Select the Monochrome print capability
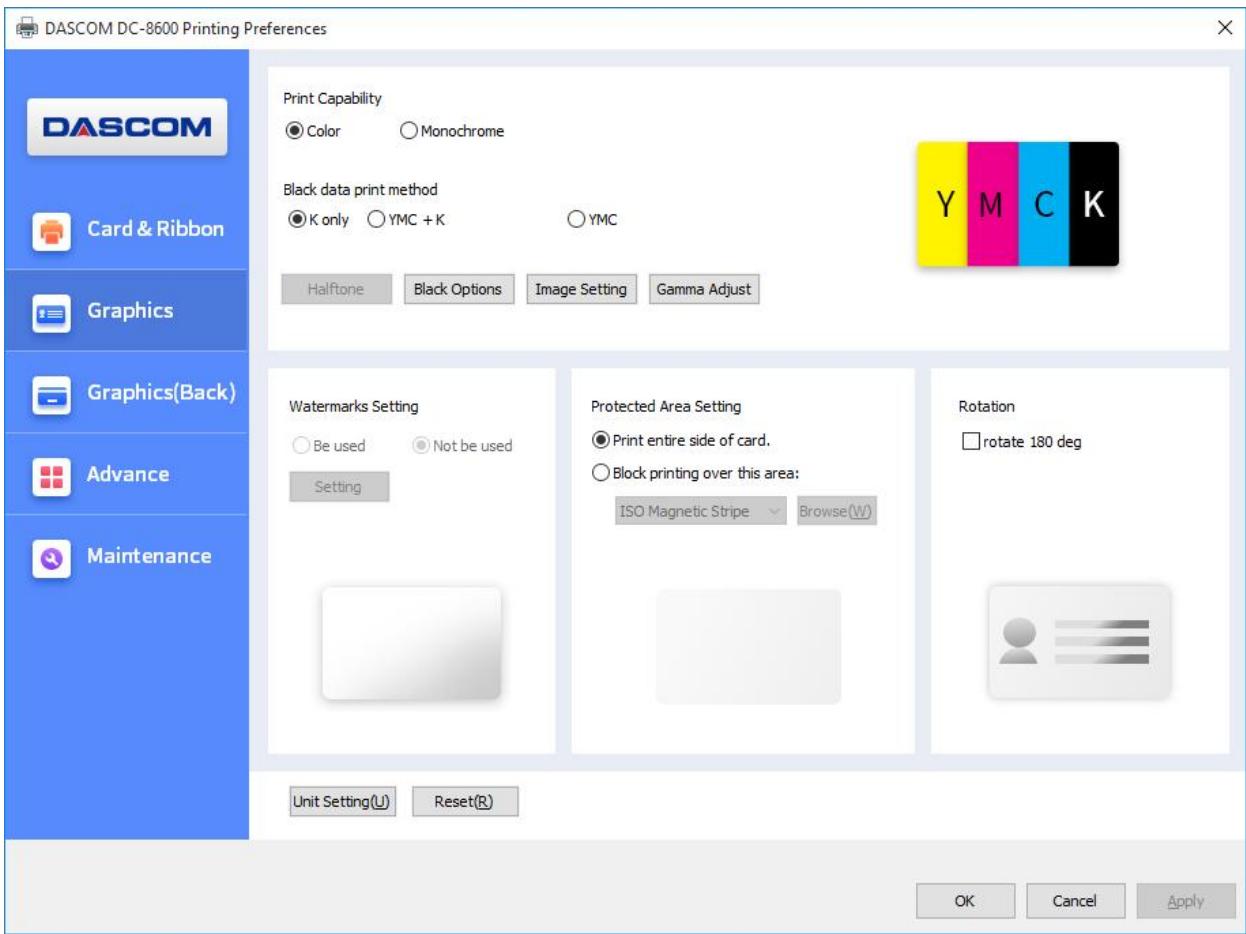 coord(452,130)
